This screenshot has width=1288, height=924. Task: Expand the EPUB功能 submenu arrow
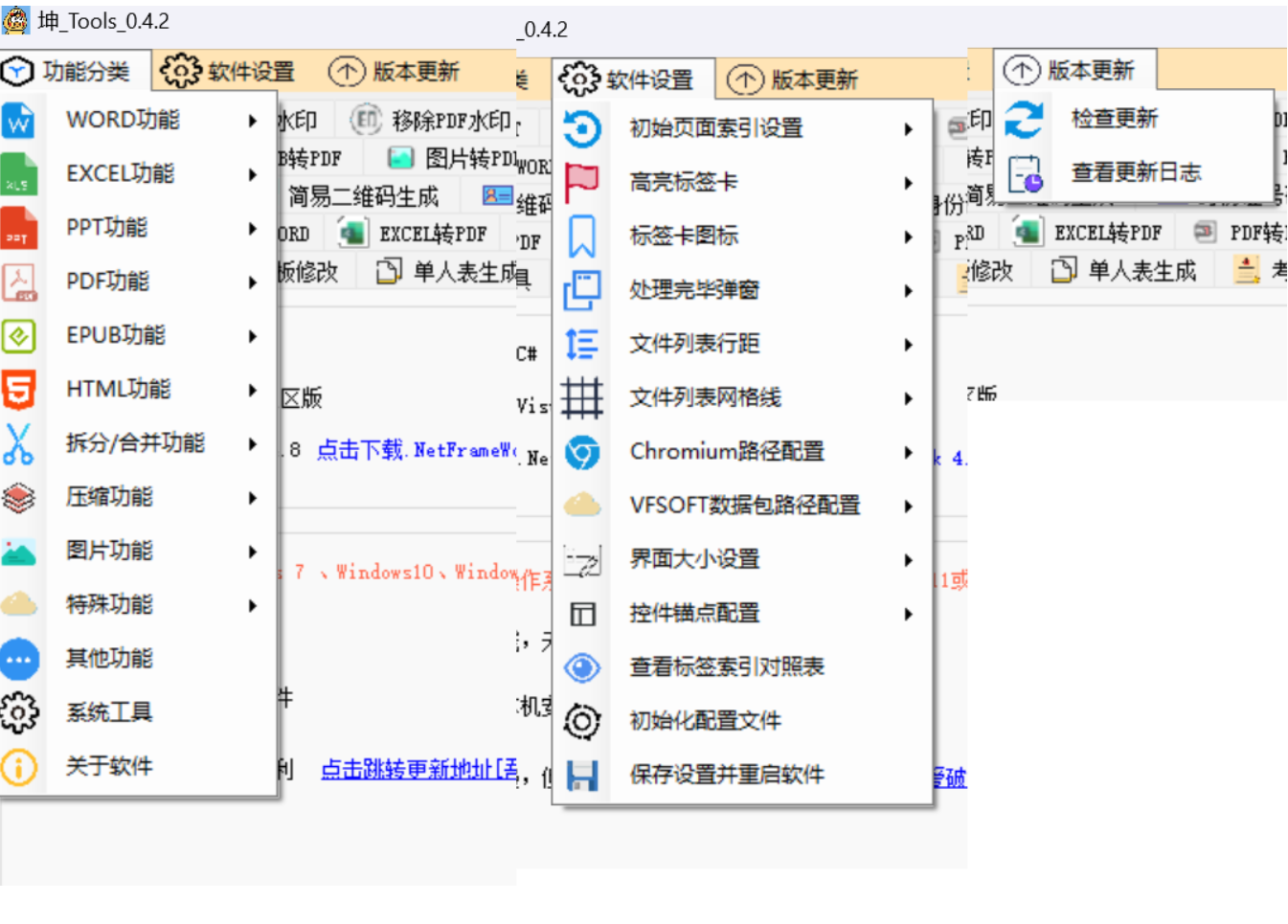click(253, 336)
